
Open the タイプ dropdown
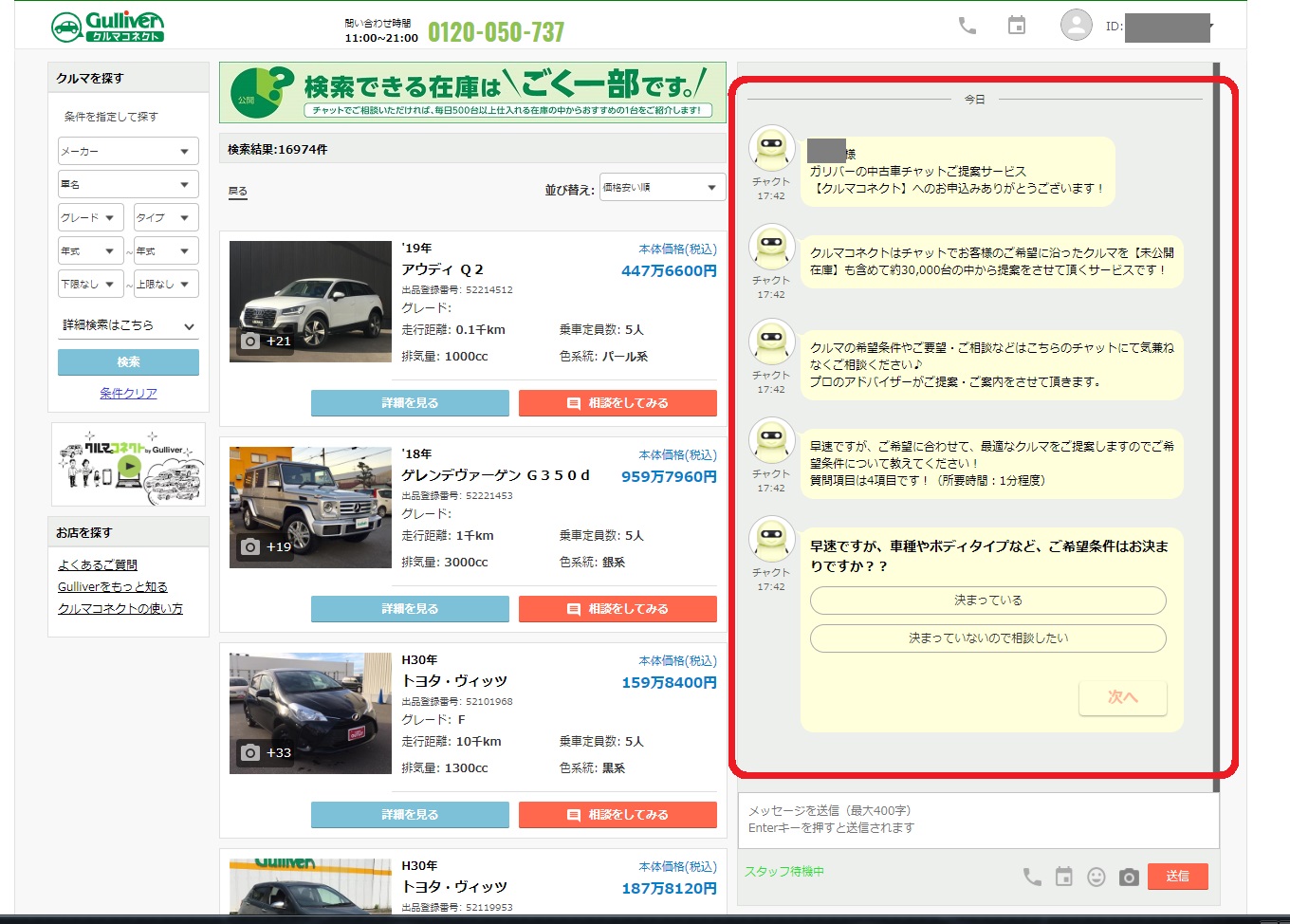(166, 217)
